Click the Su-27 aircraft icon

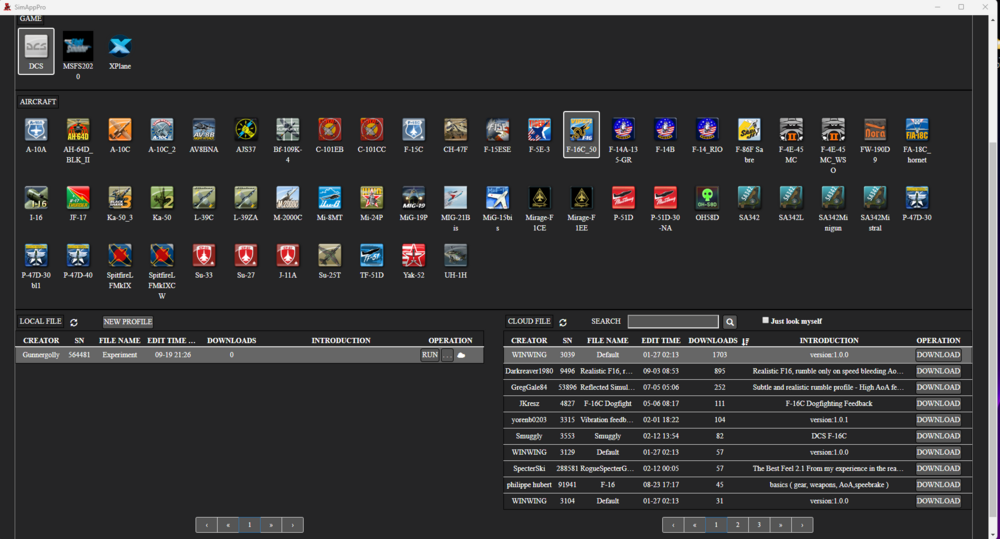tap(245, 255)
